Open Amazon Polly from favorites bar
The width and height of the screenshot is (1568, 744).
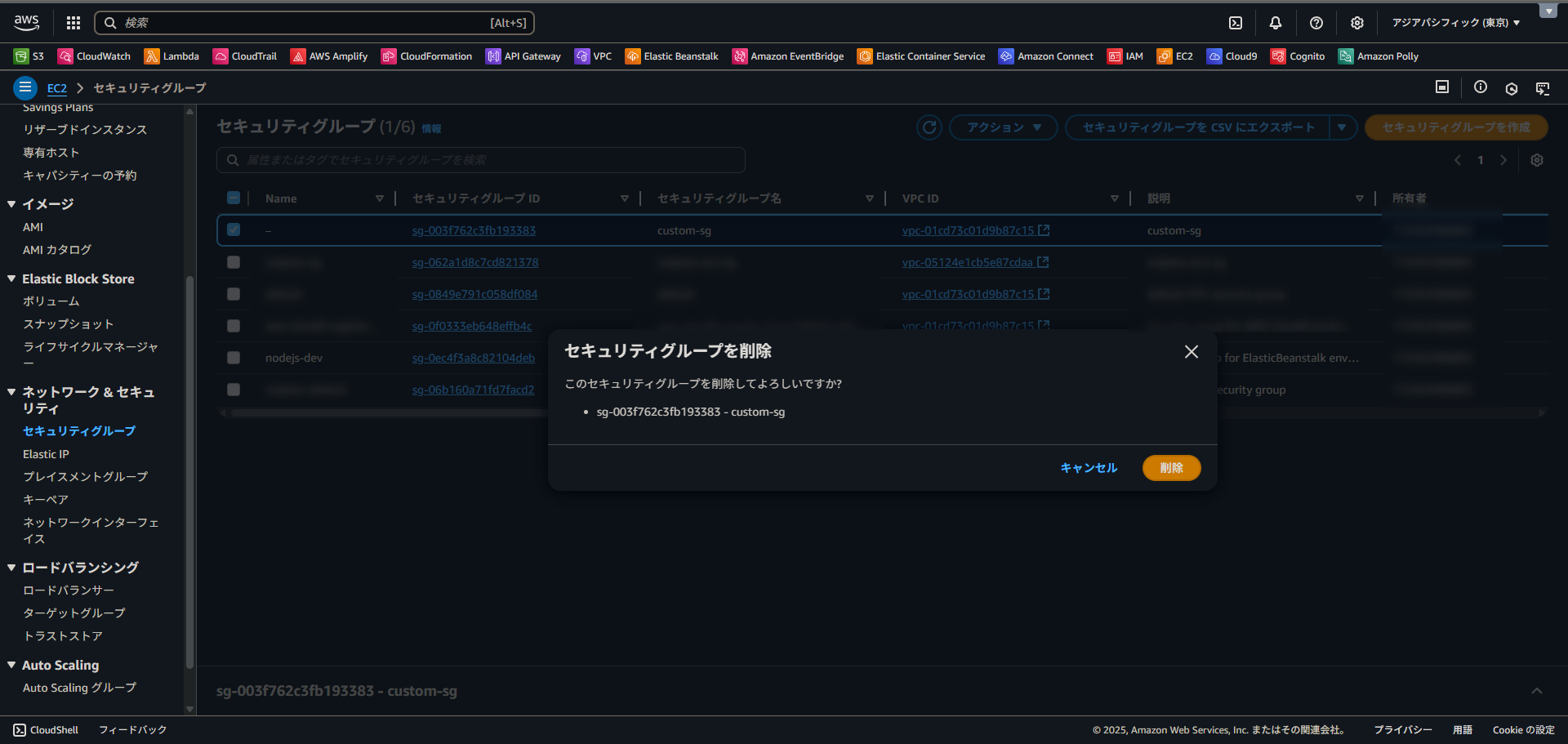(x=1378, y=56)
